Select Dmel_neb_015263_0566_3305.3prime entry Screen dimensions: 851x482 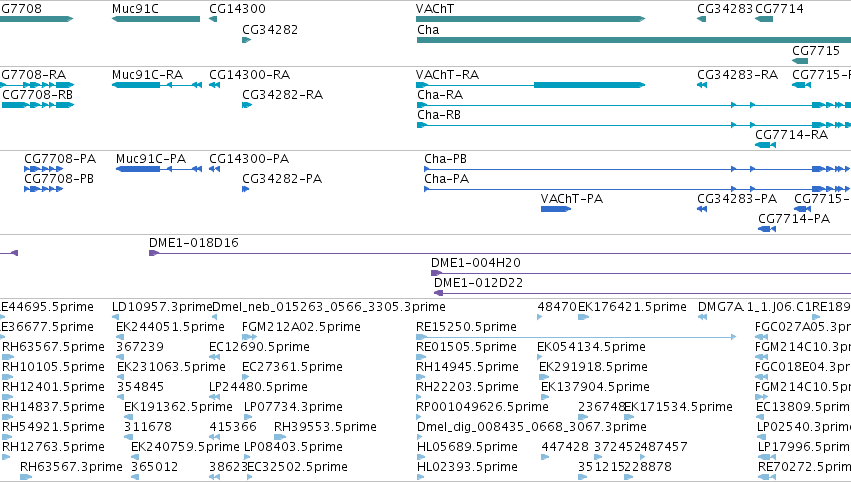pyautogui.click(x=329, y=307)
